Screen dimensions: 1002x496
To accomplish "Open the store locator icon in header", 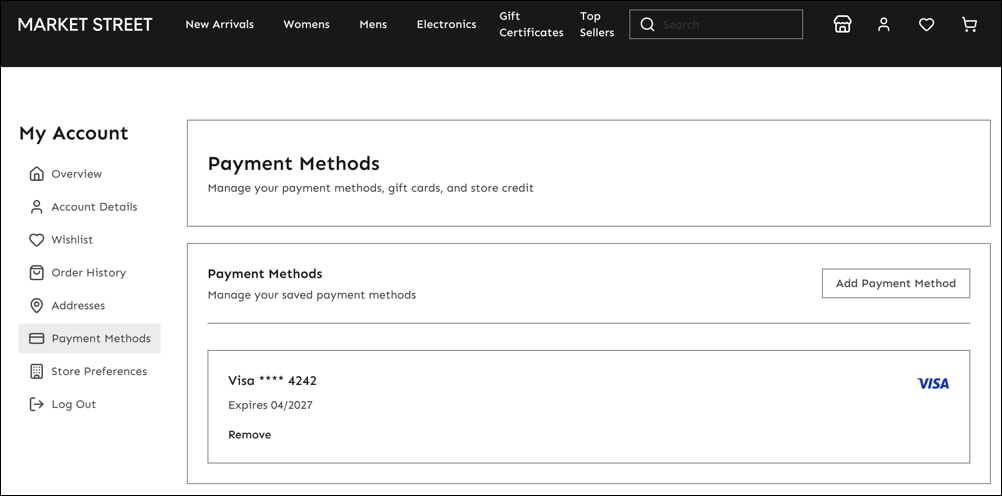I will [842, 24].
